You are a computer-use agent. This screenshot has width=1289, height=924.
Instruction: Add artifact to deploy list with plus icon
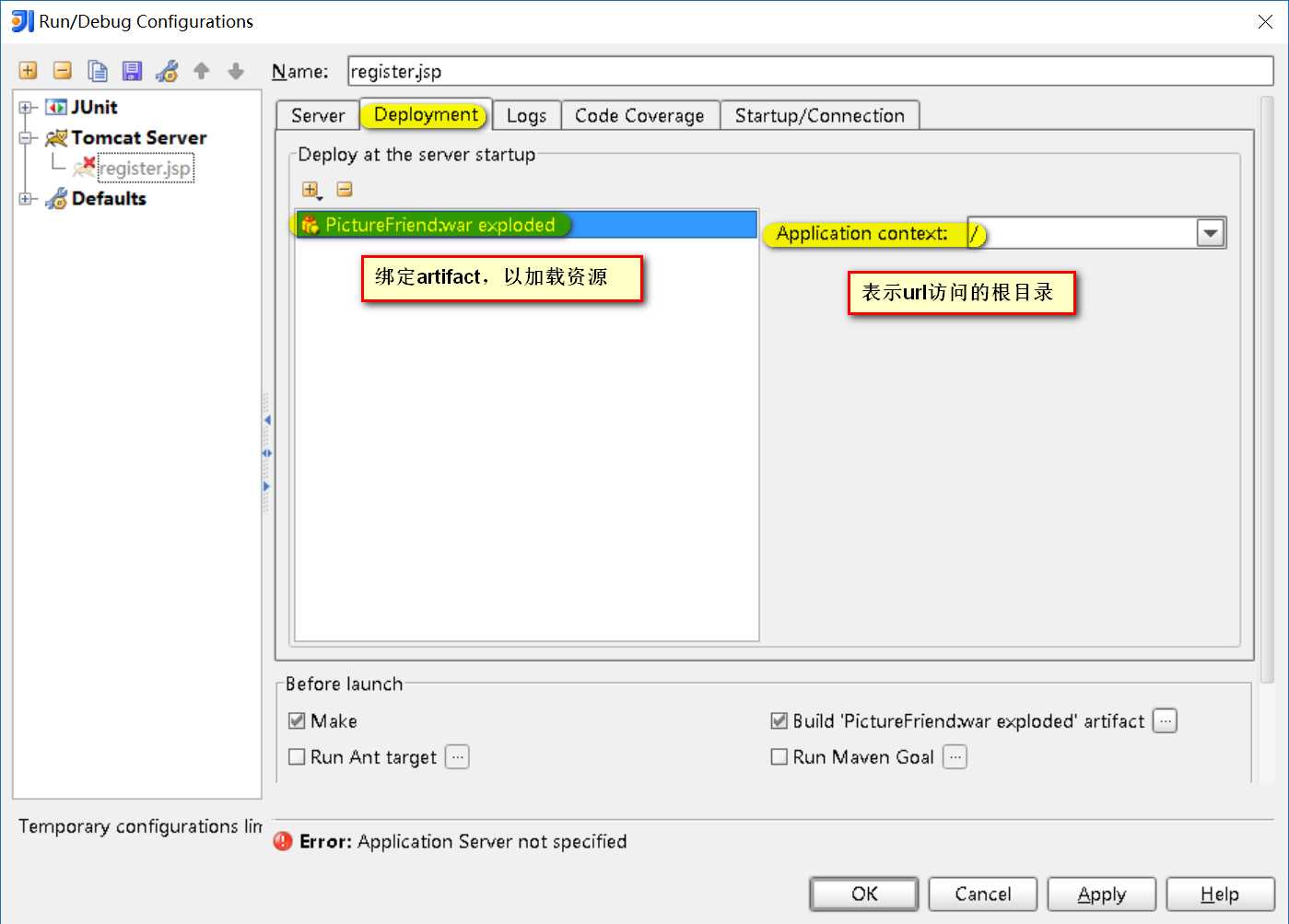[x=311, y=190]
